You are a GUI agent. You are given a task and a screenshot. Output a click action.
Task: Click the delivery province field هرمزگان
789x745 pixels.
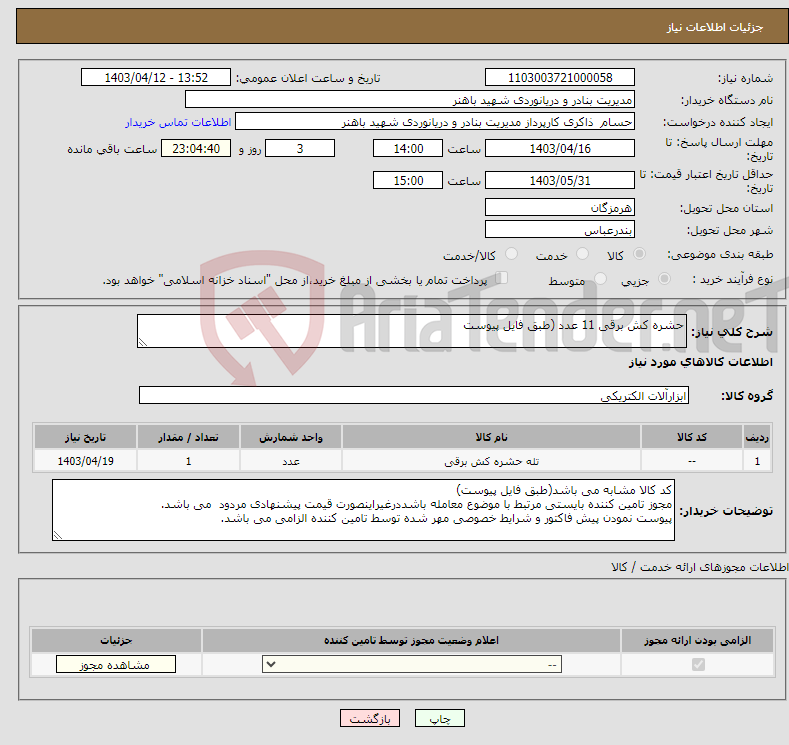tap(560, 207)
